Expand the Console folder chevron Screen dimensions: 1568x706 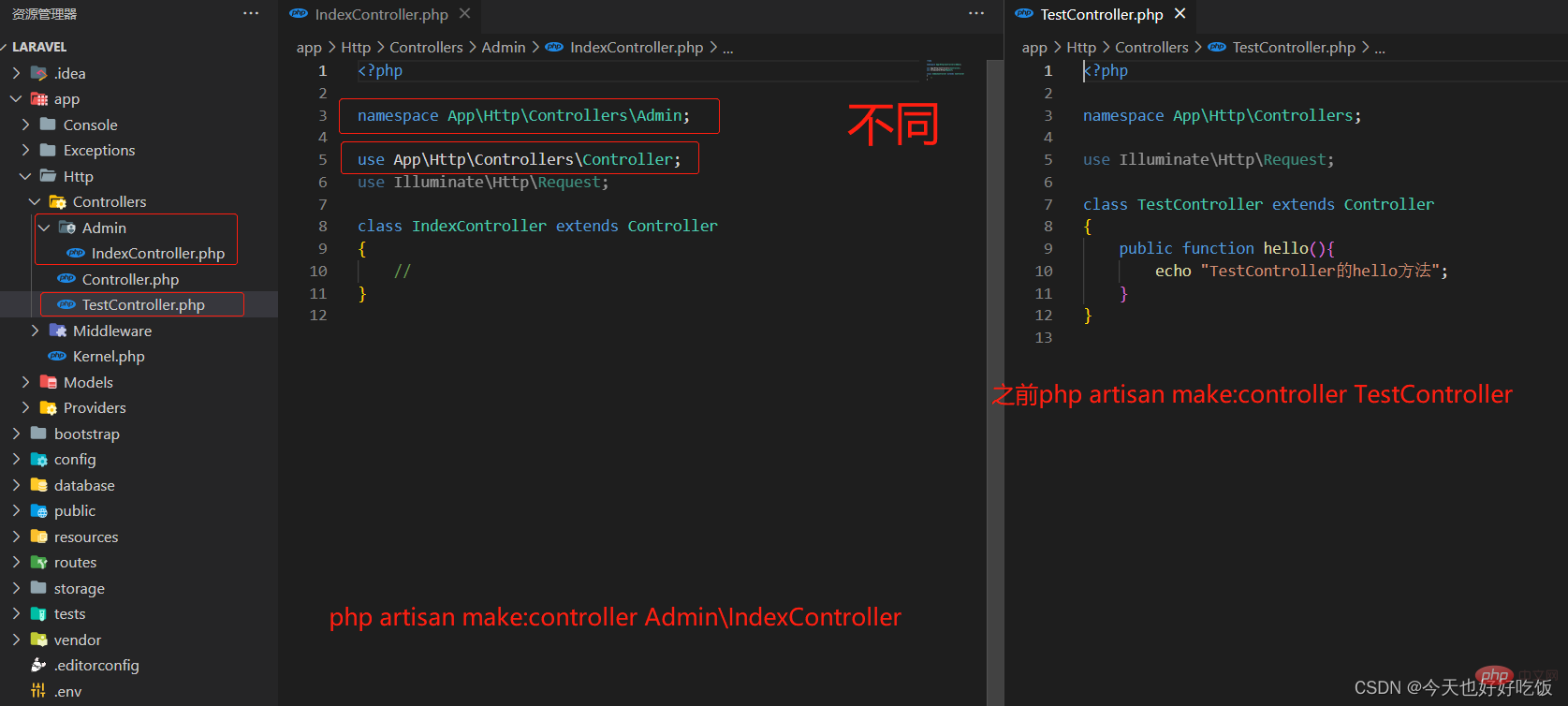tap(25, 125)
